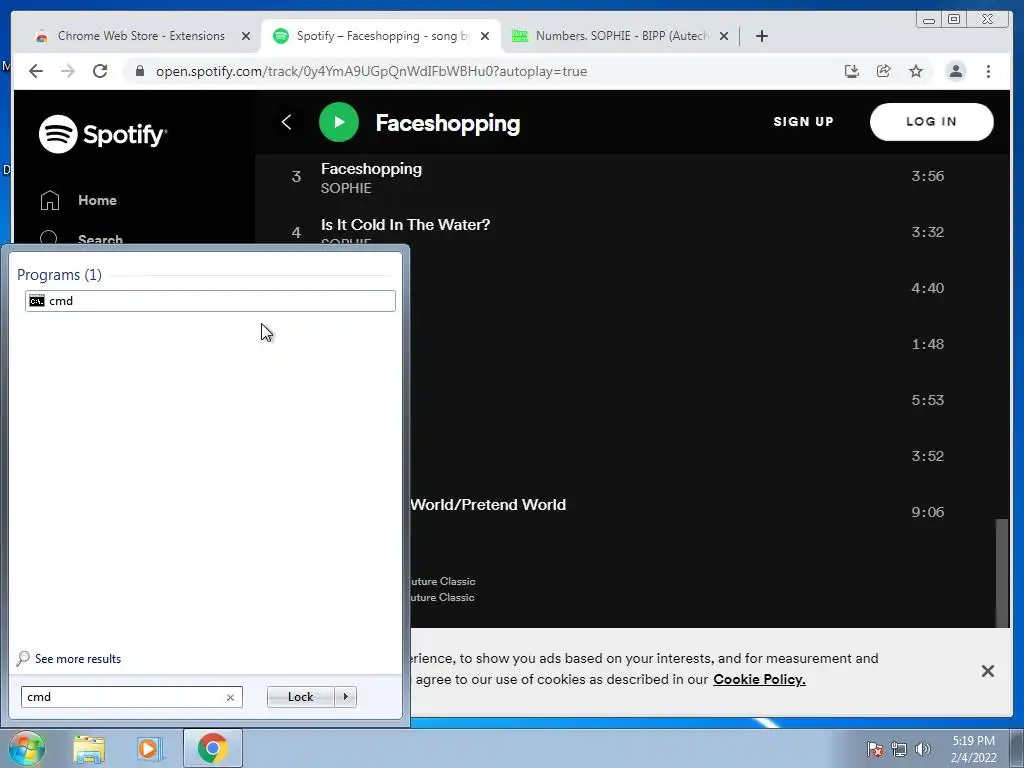Click the Show desktop button
Screen dimensions: 1024x768
1017,749
